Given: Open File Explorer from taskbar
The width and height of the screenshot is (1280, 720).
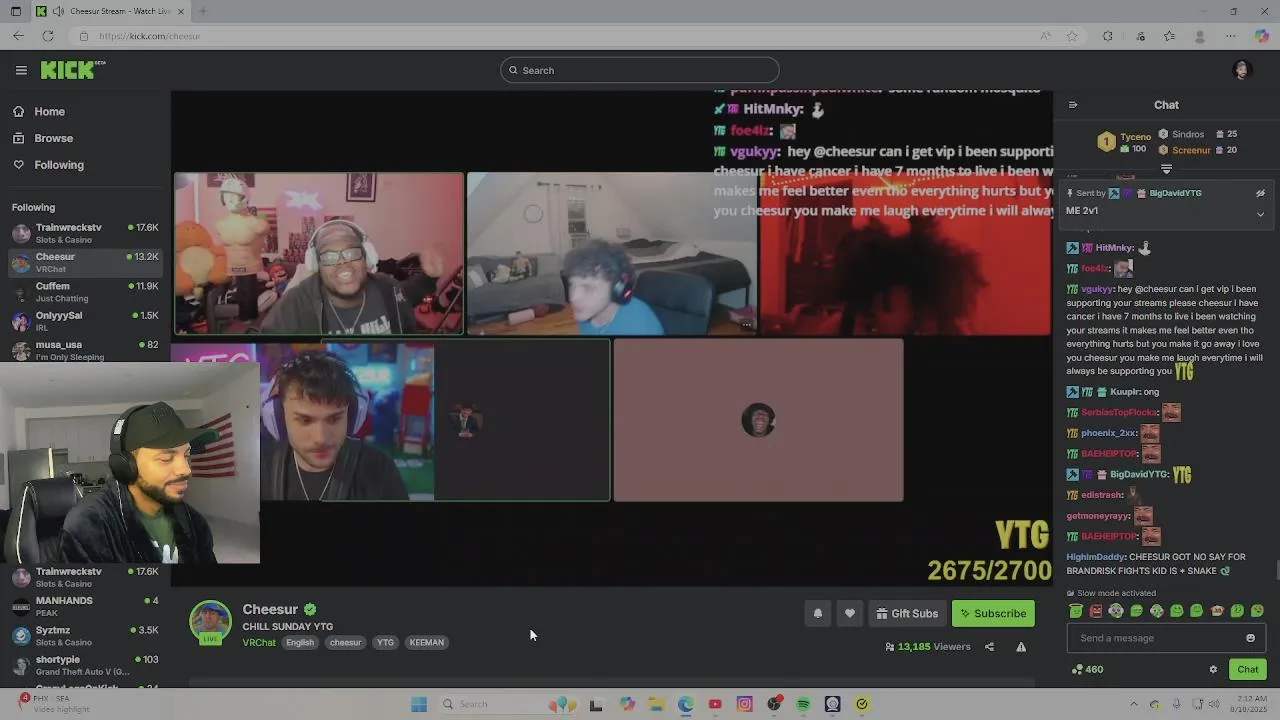Looking at the screenshot, I should pyautogui.click(x=656, y=704).
